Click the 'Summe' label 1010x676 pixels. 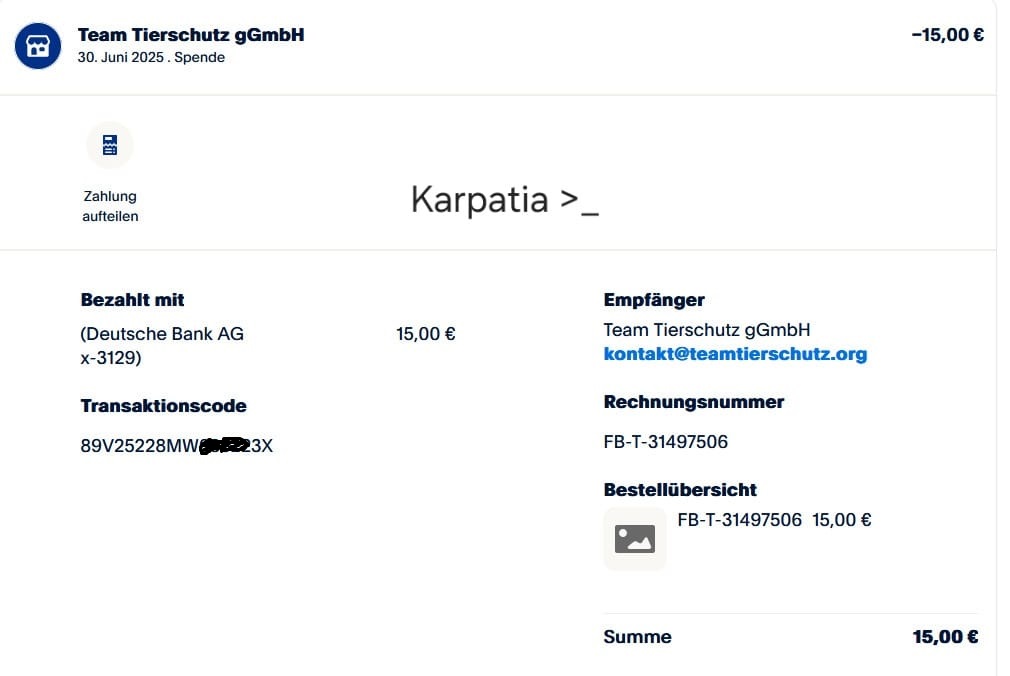[638, 637]
